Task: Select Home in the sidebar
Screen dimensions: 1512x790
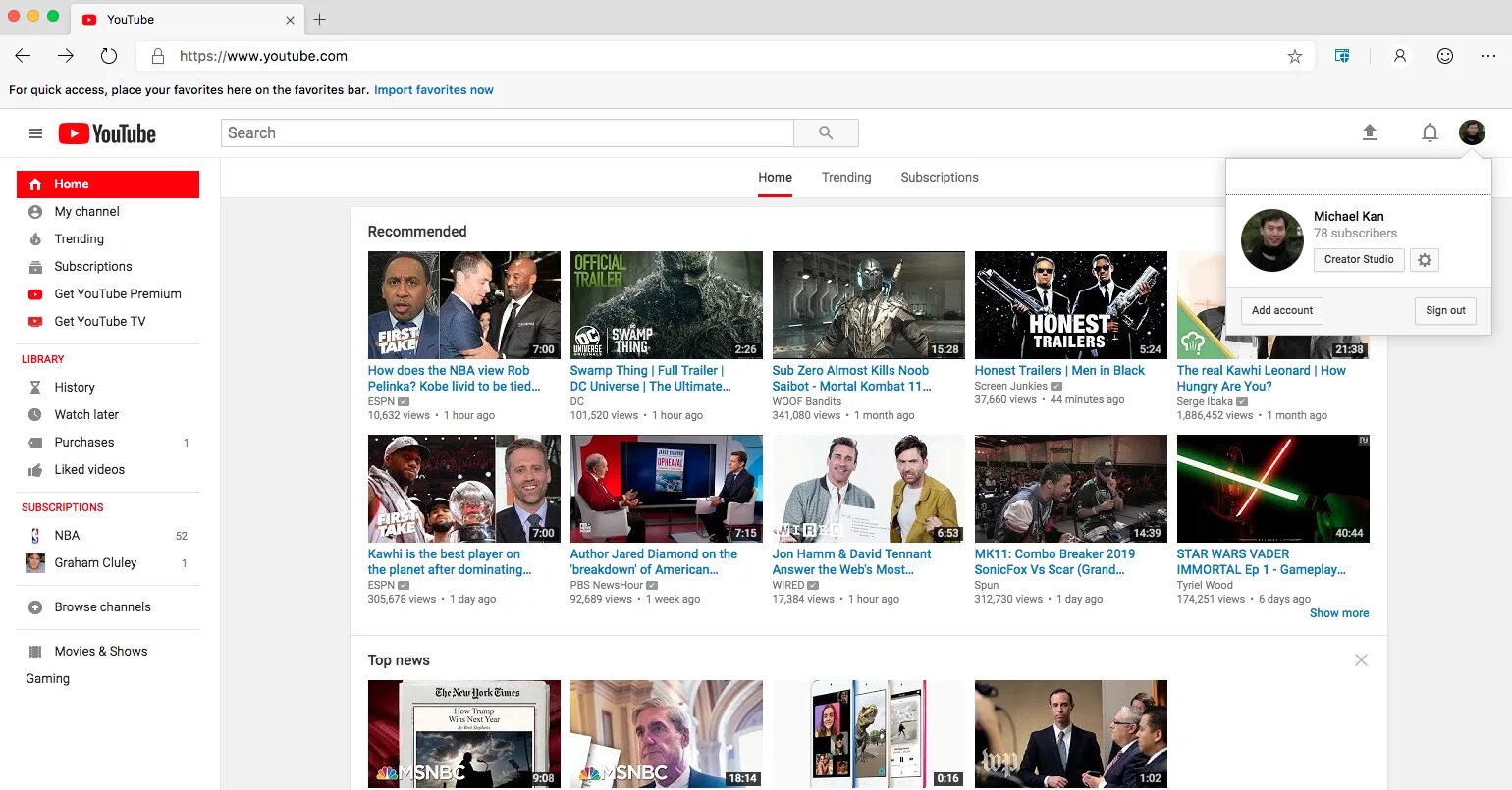Action: pos(108,184)
